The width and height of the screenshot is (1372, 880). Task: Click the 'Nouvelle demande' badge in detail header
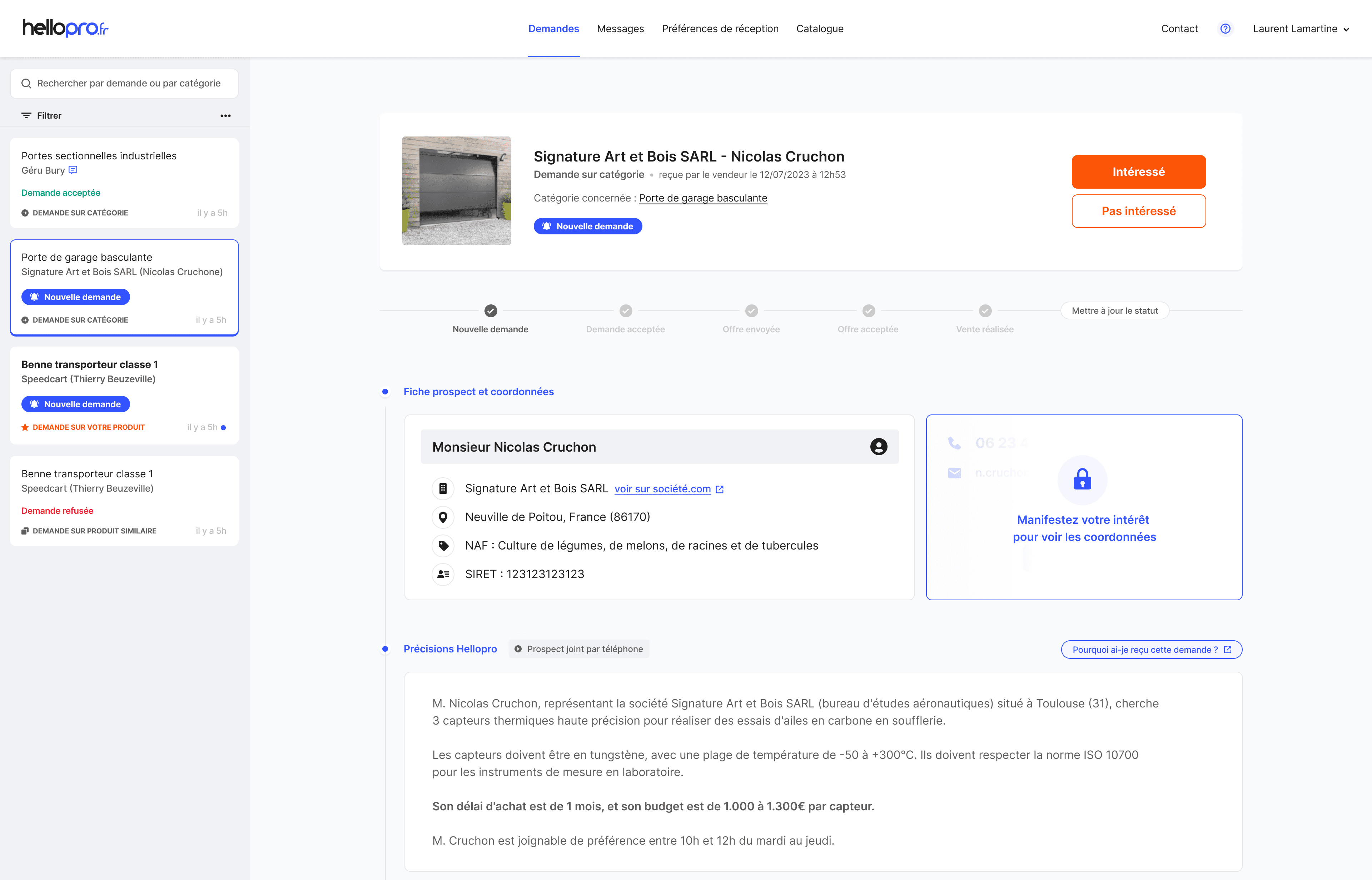click(x=587, y=226)
